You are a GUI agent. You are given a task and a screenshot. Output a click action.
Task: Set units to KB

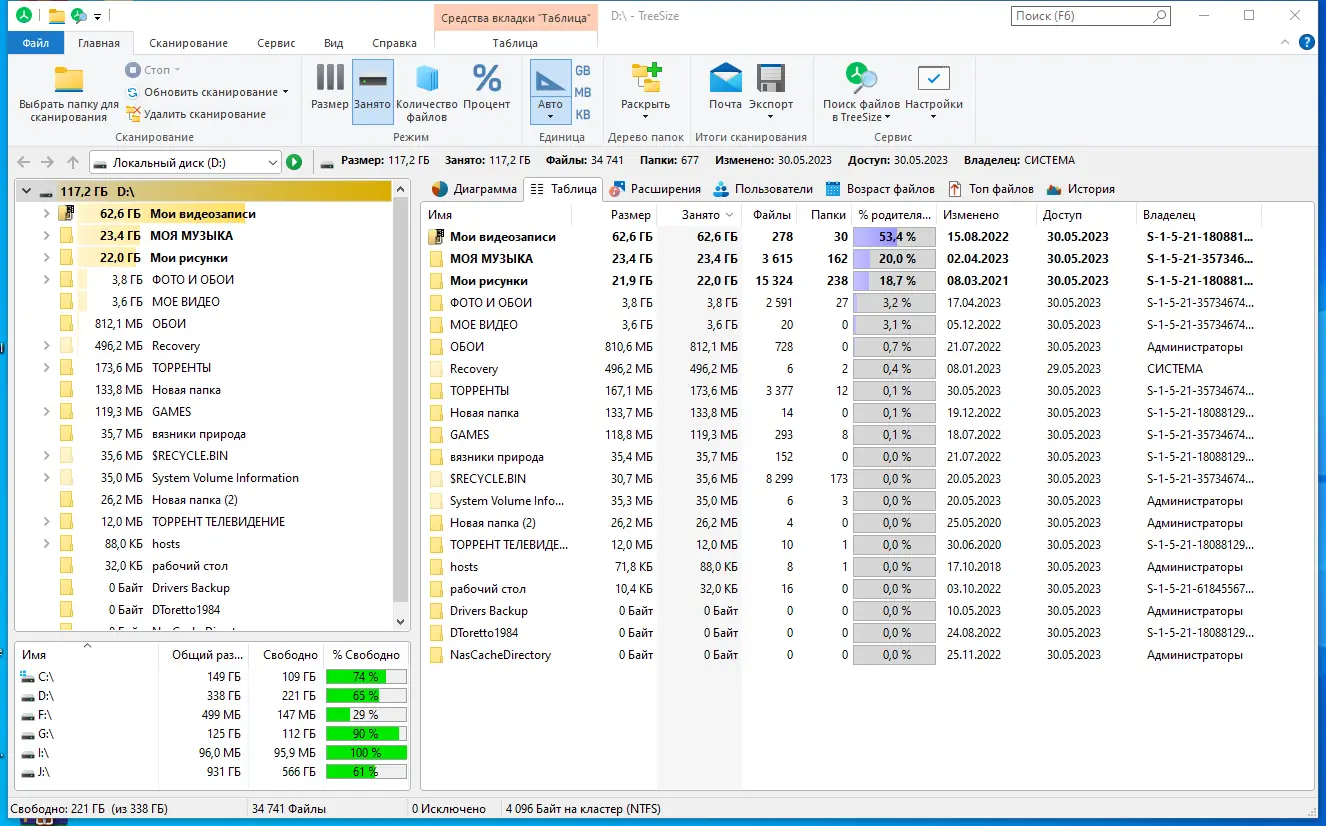[582, 114]
